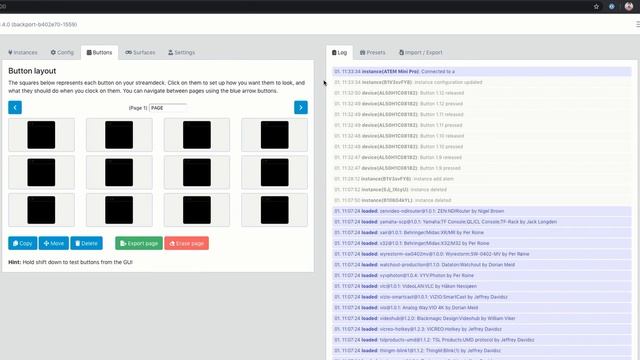Switch to the Import / Export tab
This screenshot has width=640, height=360.
pyautogui.click(x=420, y=52)
